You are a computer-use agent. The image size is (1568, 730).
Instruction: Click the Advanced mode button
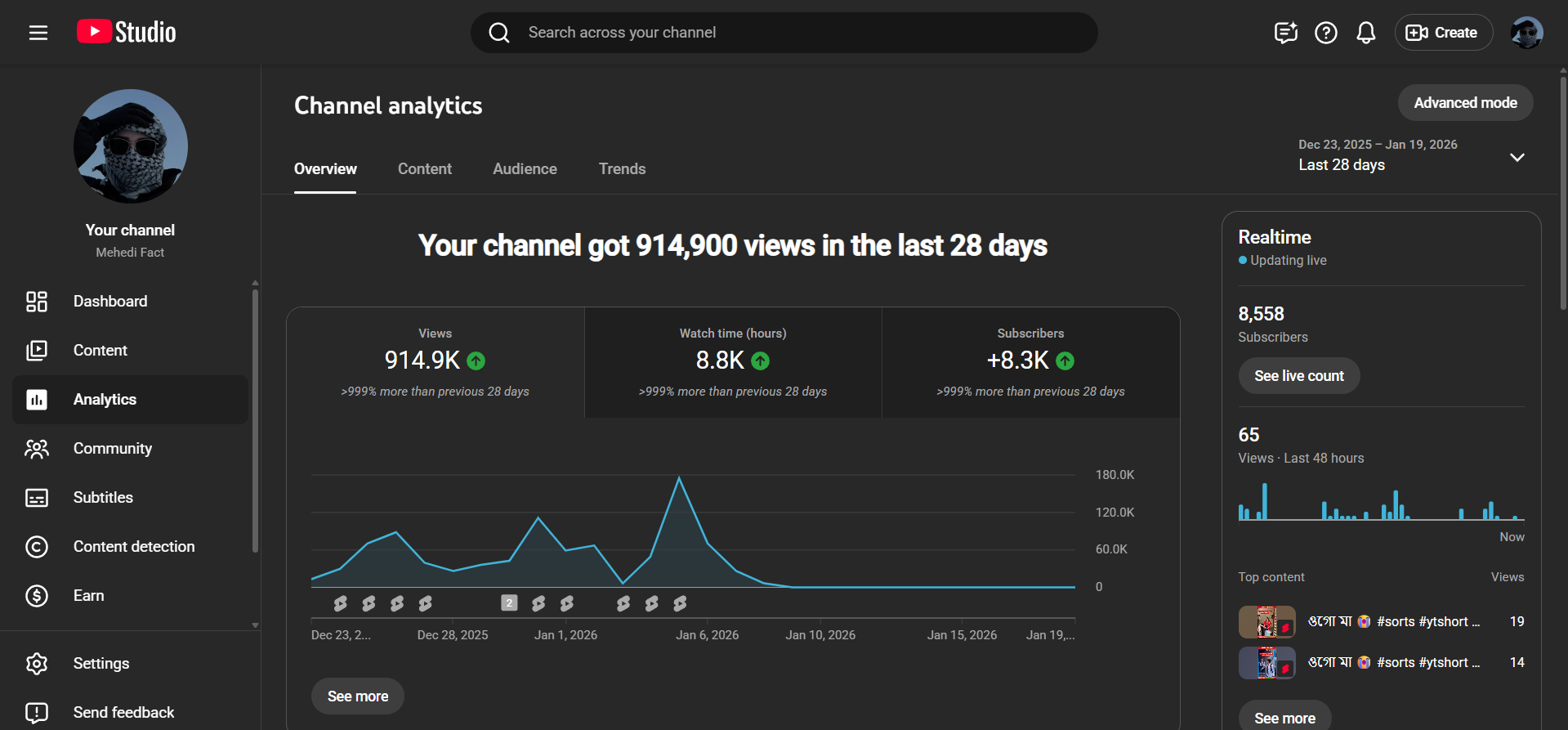[1465, 103]
